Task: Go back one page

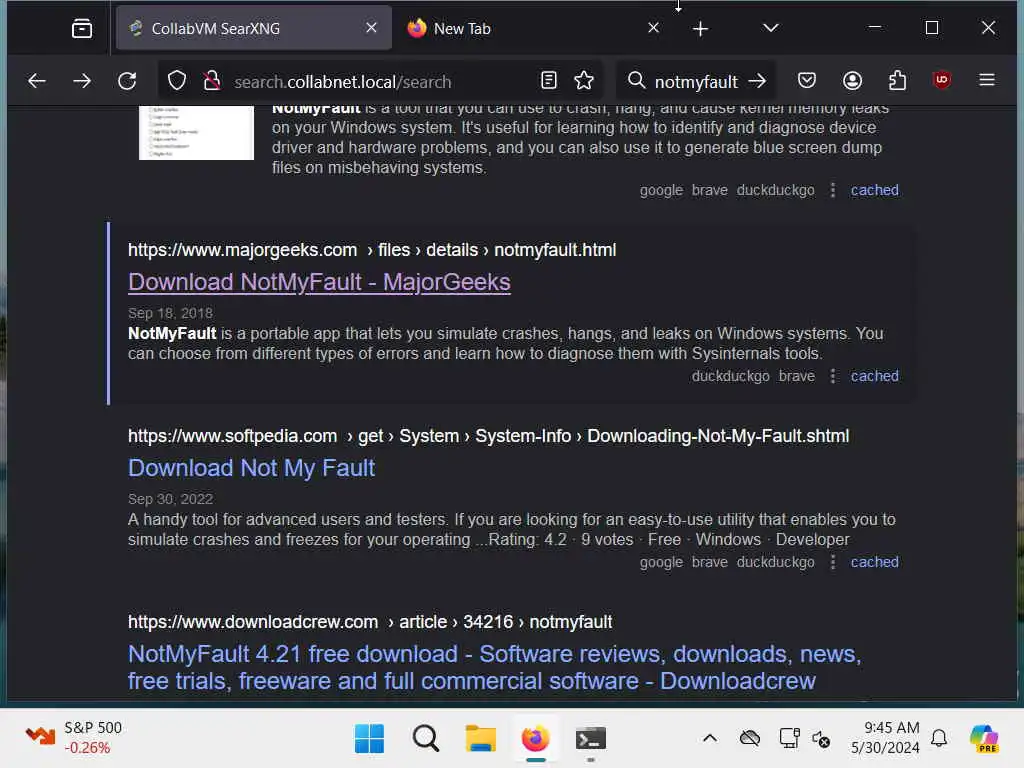Action: pos(37,81)
